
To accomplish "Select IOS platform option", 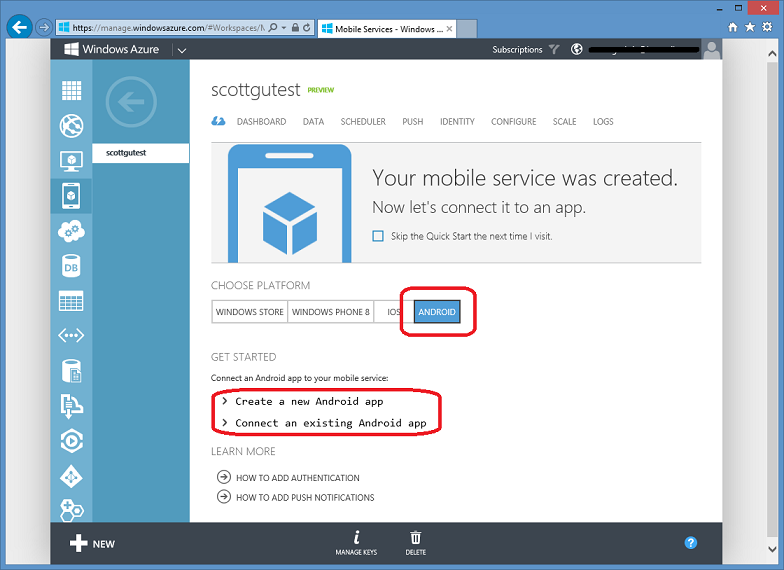I will [x=393, y=312].
